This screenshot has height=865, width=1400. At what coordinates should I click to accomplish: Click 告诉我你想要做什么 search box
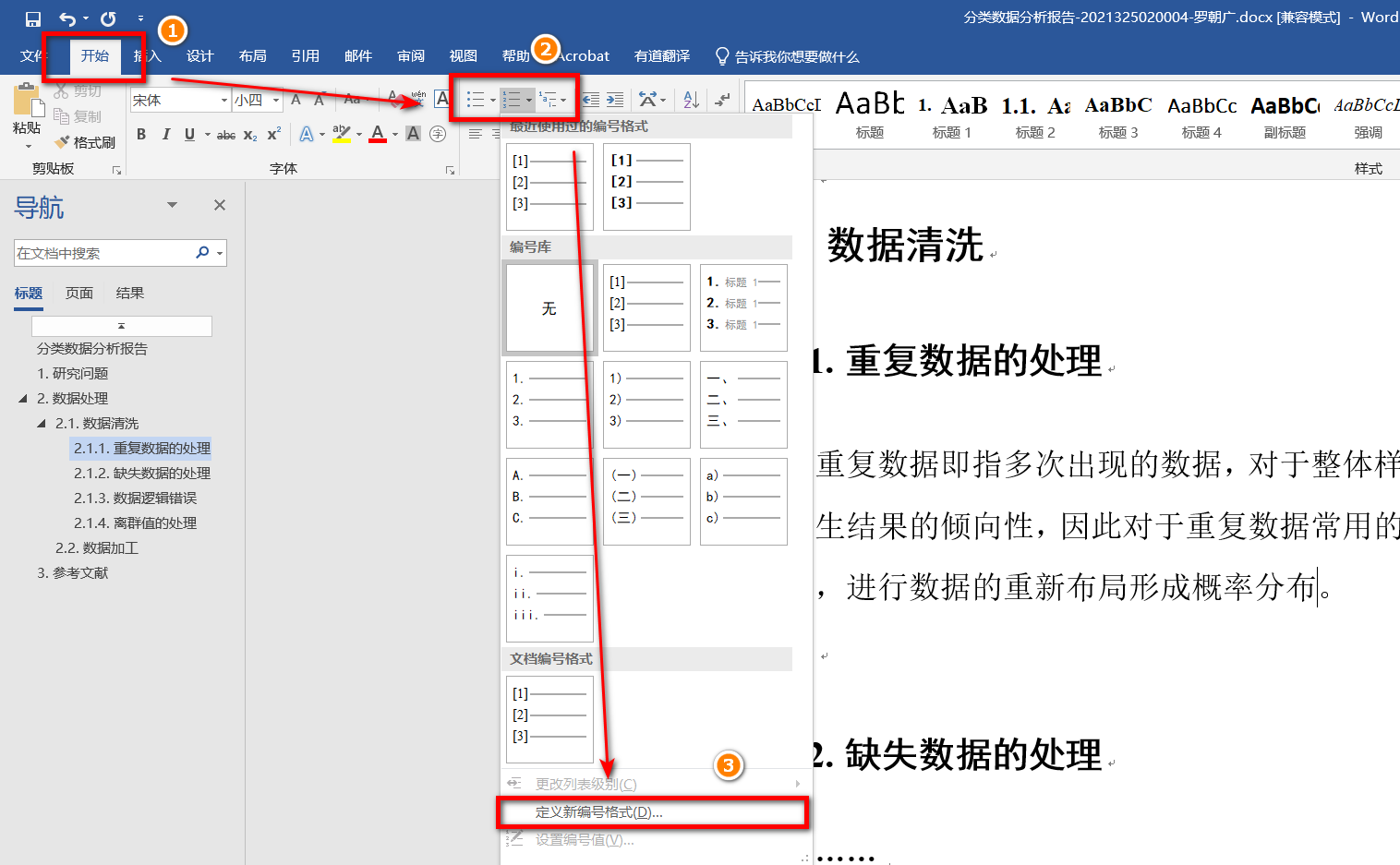tap(788, 56)
